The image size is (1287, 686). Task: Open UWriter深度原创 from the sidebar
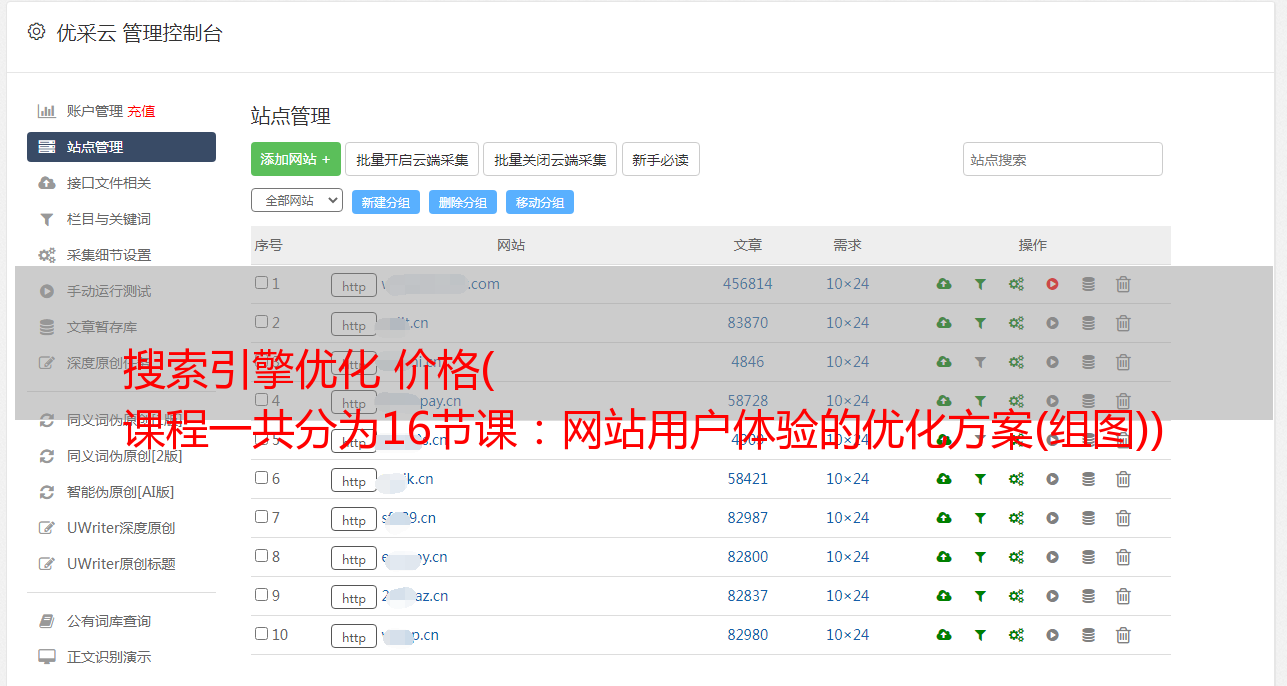(x=120, y=528)
